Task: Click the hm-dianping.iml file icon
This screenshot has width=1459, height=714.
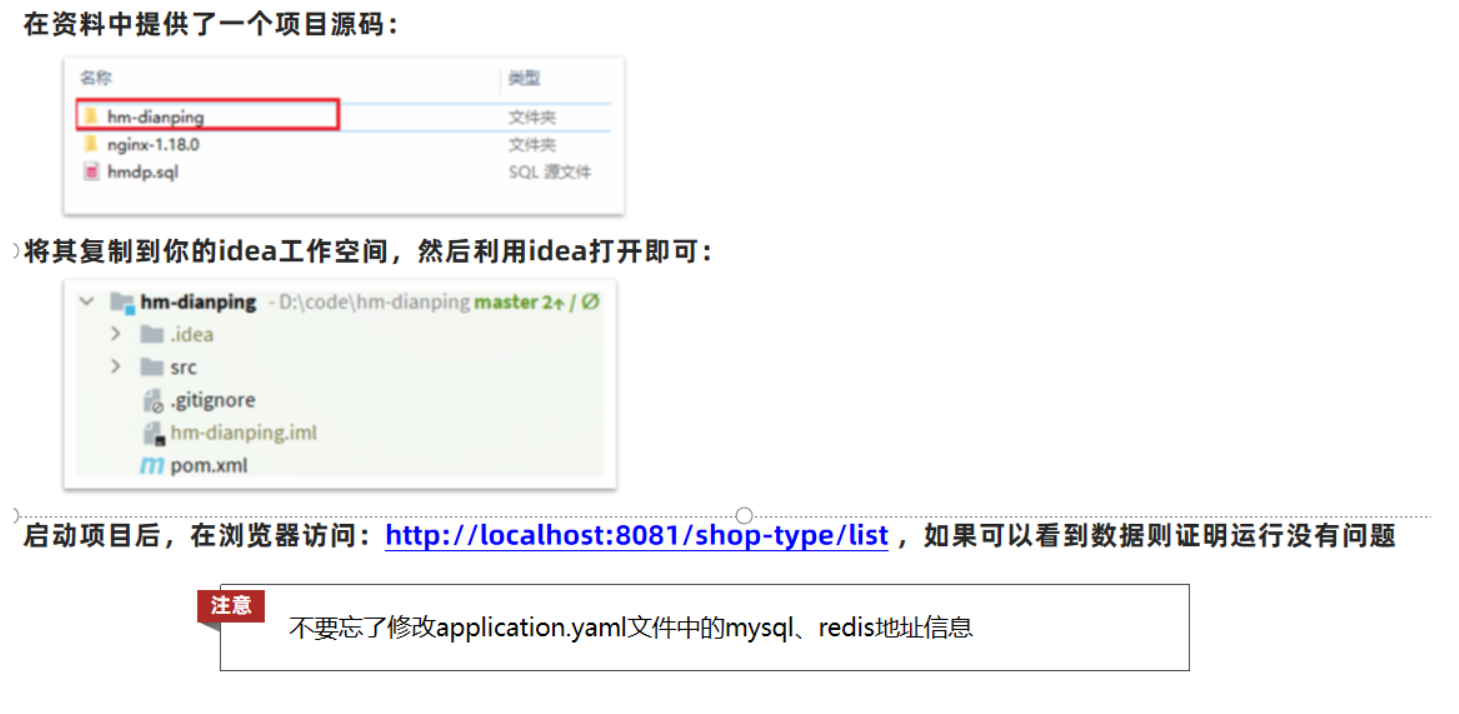Action: pos(153,434)
